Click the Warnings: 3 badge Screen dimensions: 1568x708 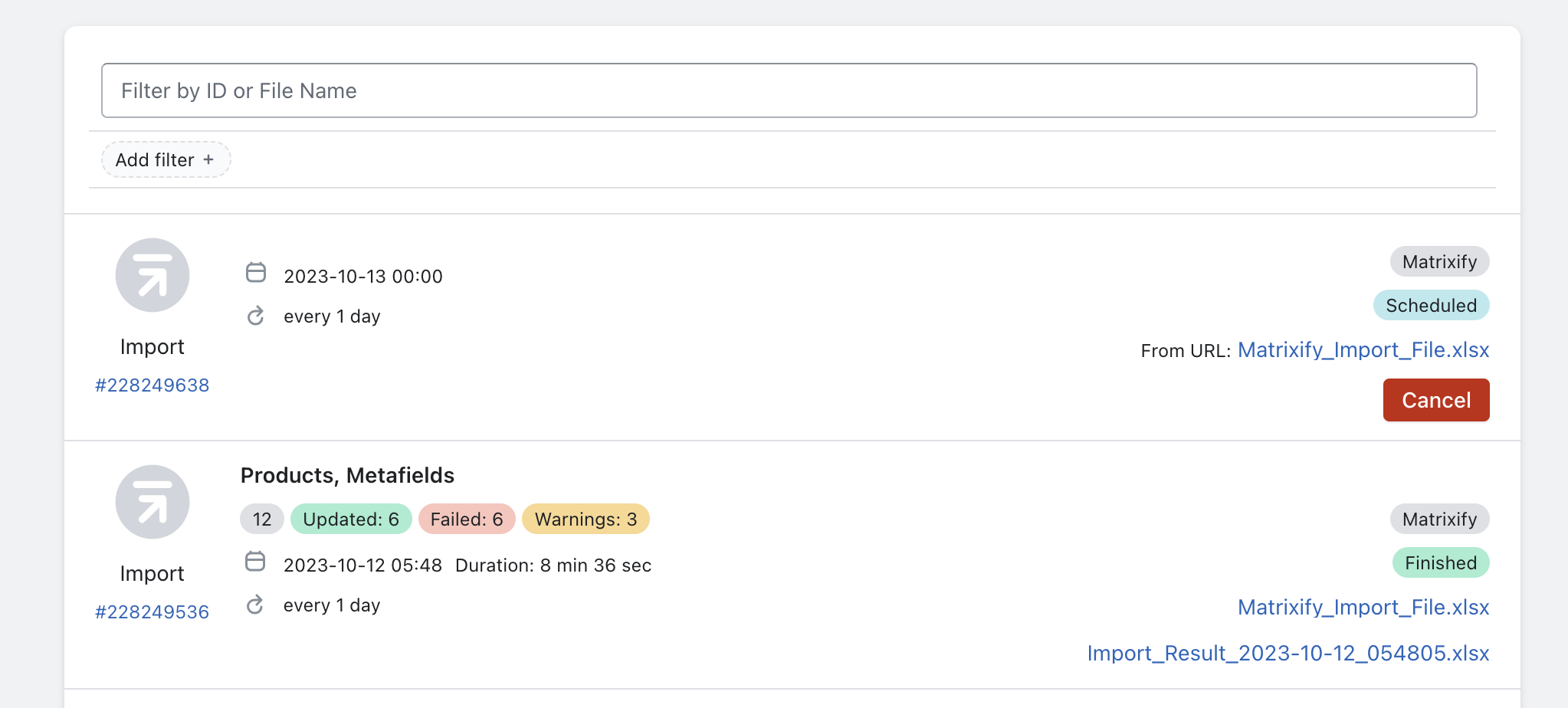tap(586, 519)
